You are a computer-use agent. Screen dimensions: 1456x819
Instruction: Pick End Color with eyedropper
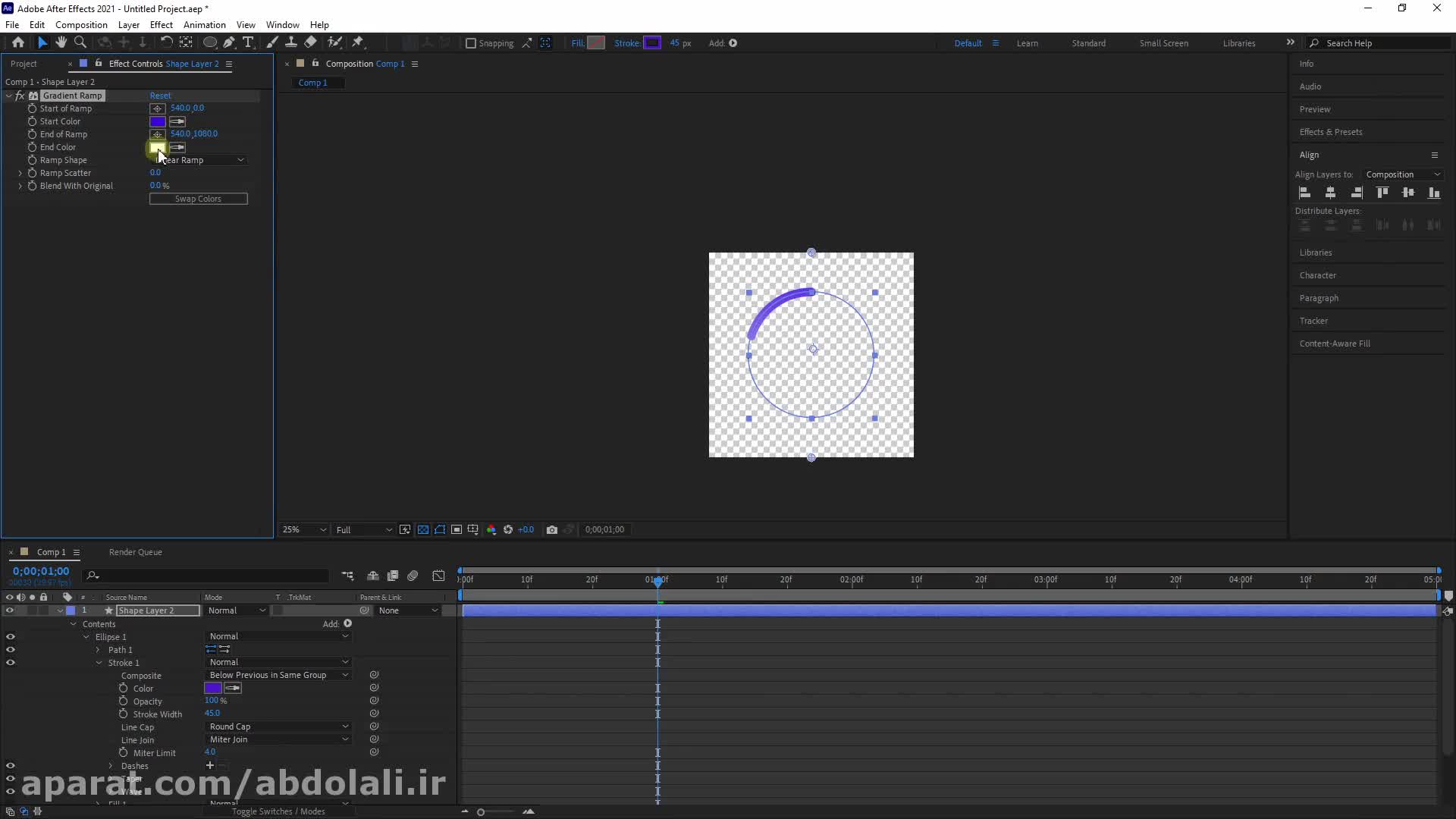177,147
